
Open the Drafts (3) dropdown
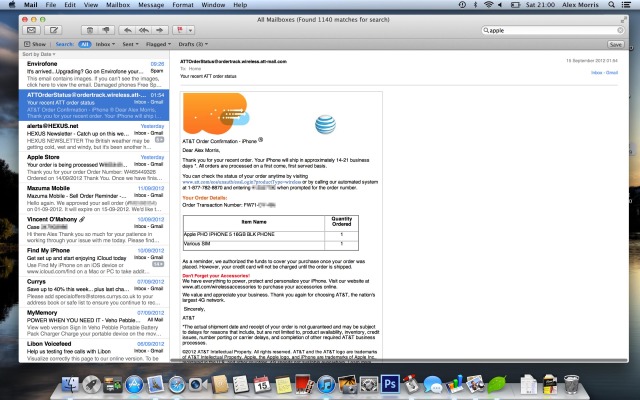[193, 44]
